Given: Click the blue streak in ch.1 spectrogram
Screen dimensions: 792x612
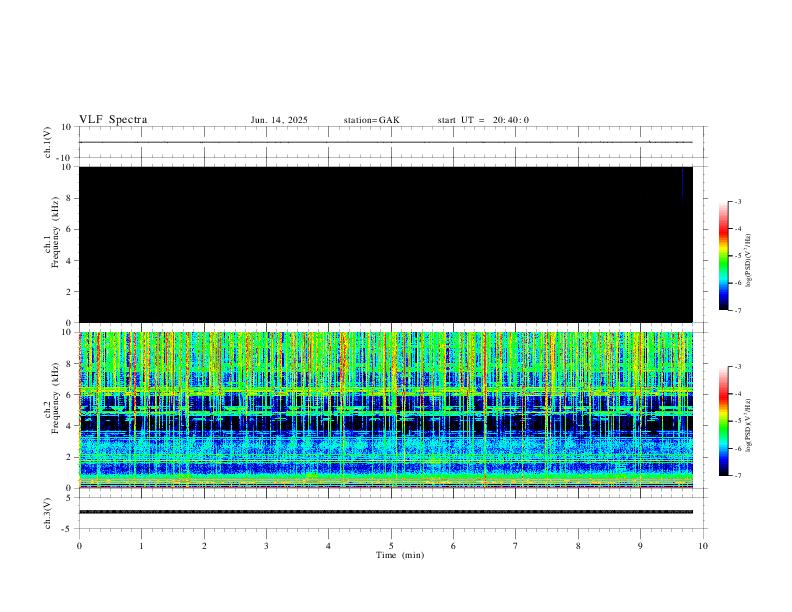Looking at the screenshot, I should click(x=682, y=184).
